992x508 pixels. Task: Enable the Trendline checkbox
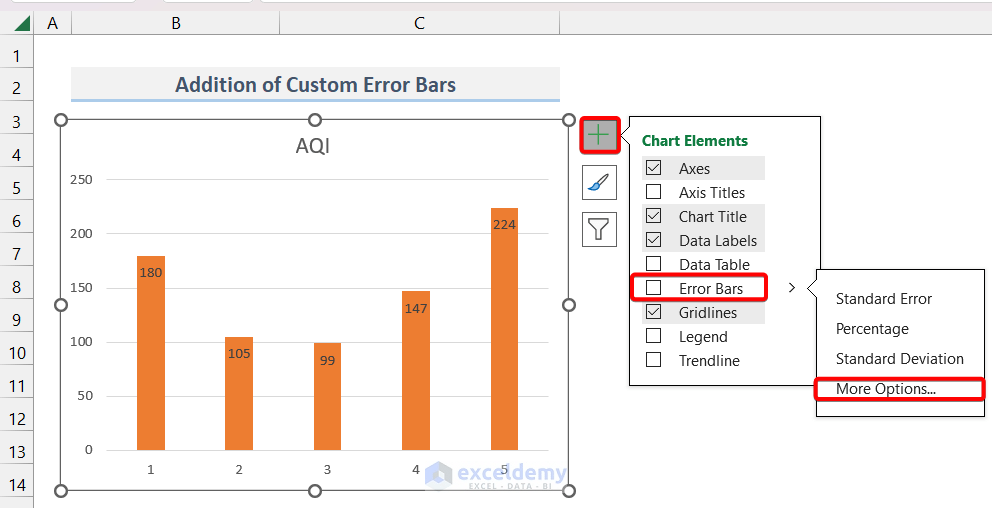click(x=654, y=361)
